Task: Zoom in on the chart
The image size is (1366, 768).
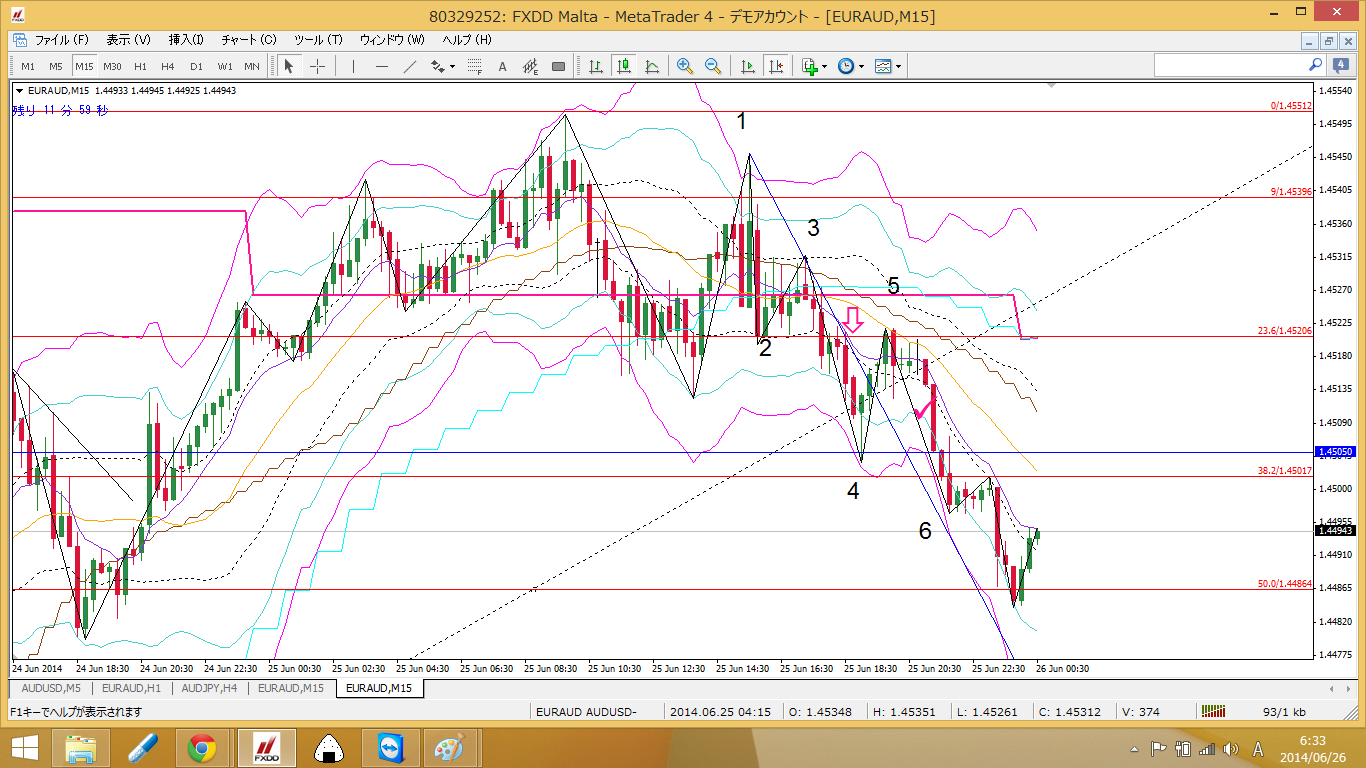Action: click(685, 66)
